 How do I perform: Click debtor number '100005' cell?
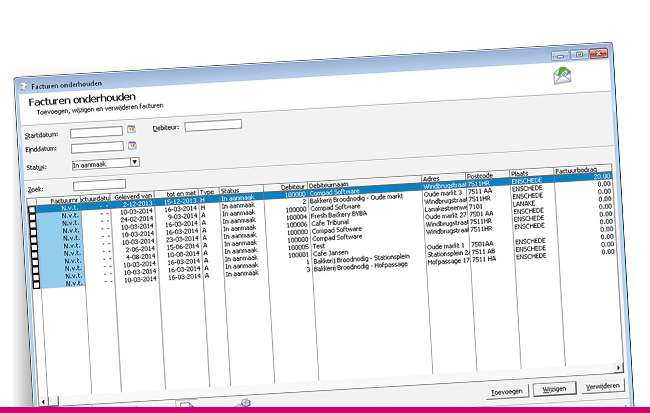[298, 247]
